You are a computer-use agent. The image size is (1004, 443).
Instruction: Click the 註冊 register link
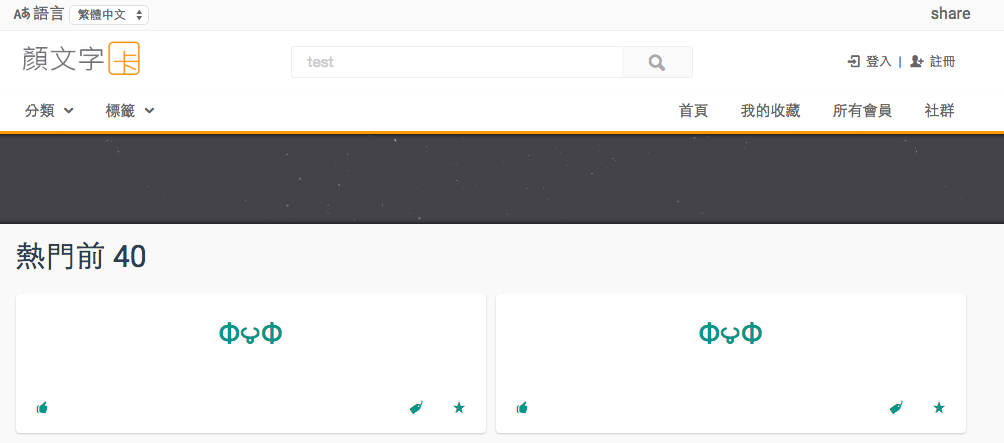943,61
